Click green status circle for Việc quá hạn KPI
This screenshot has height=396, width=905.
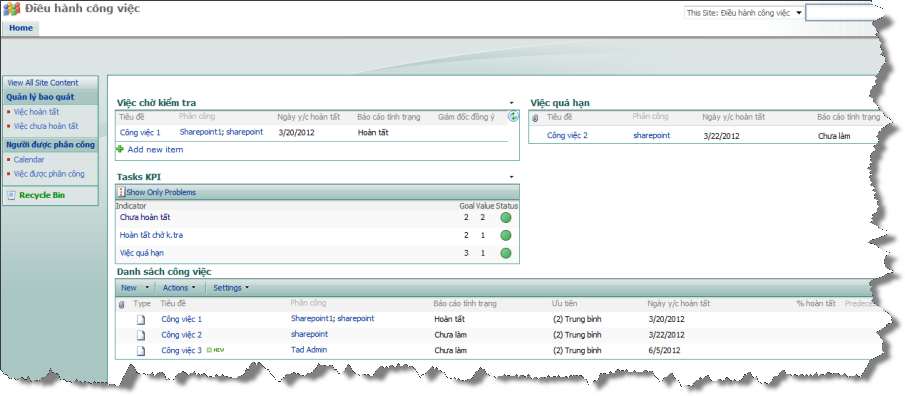[x=506, y=253]
